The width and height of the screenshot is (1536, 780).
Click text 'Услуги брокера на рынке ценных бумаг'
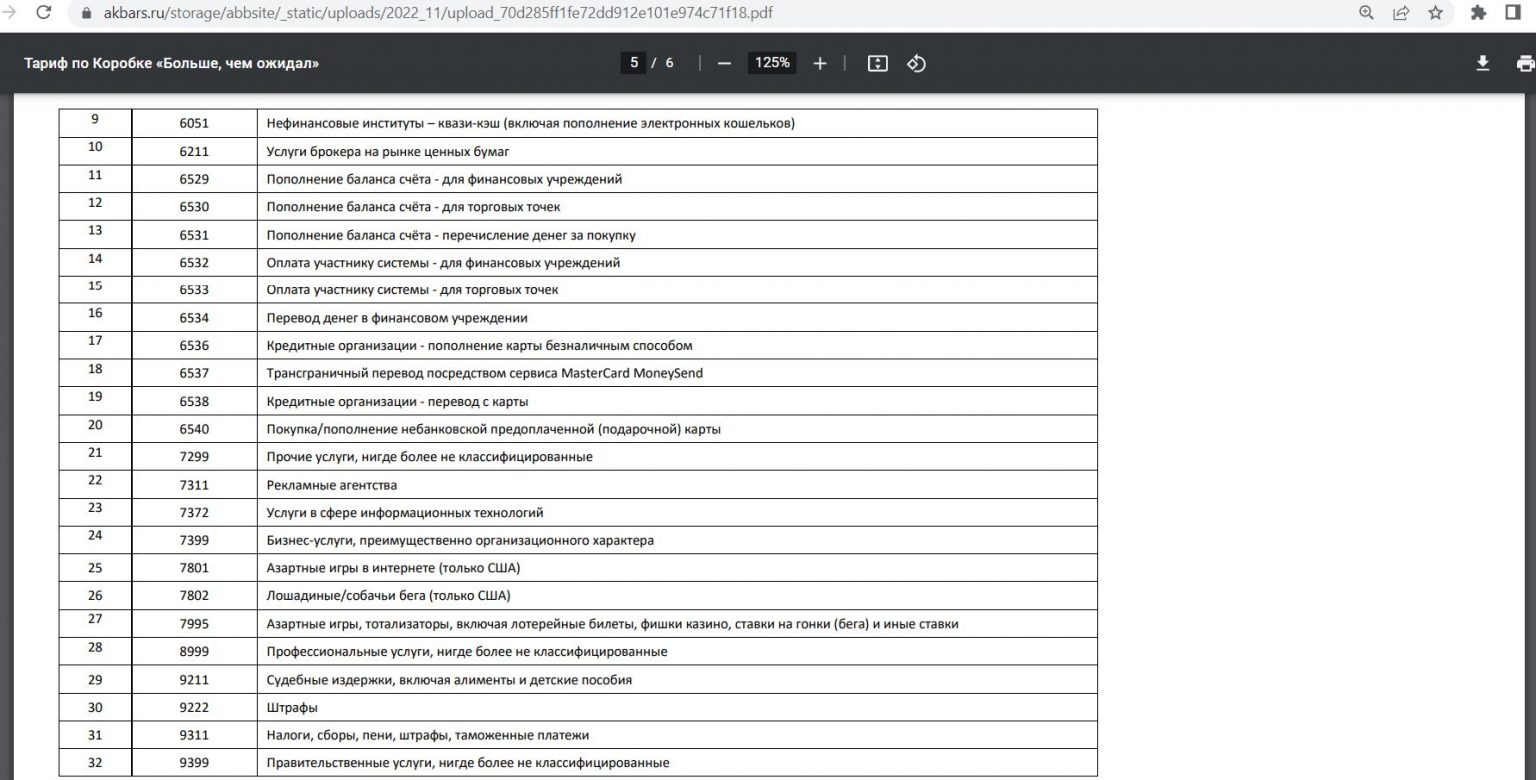coord(389,151)
